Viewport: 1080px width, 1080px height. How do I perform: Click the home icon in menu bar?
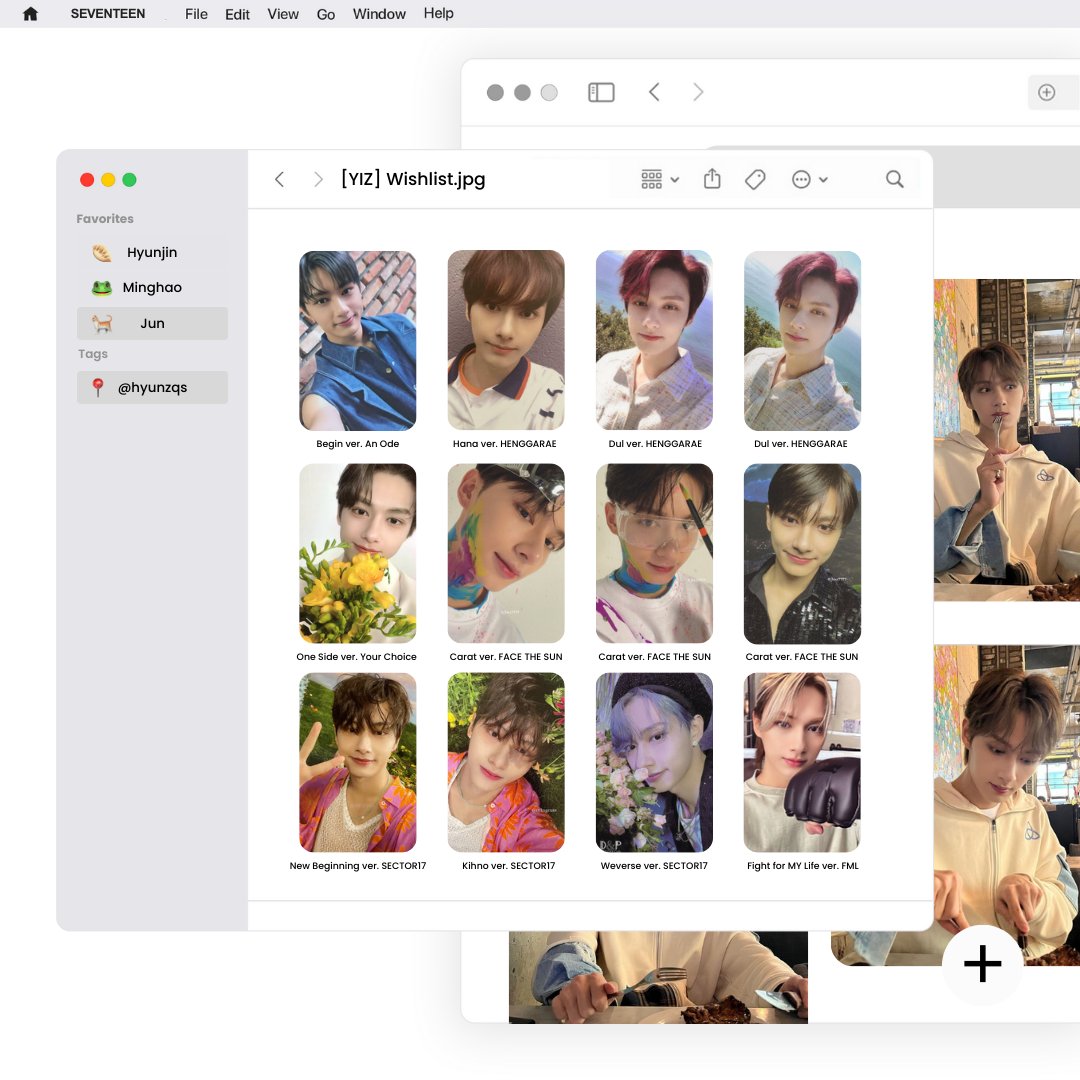pos(30,14)
